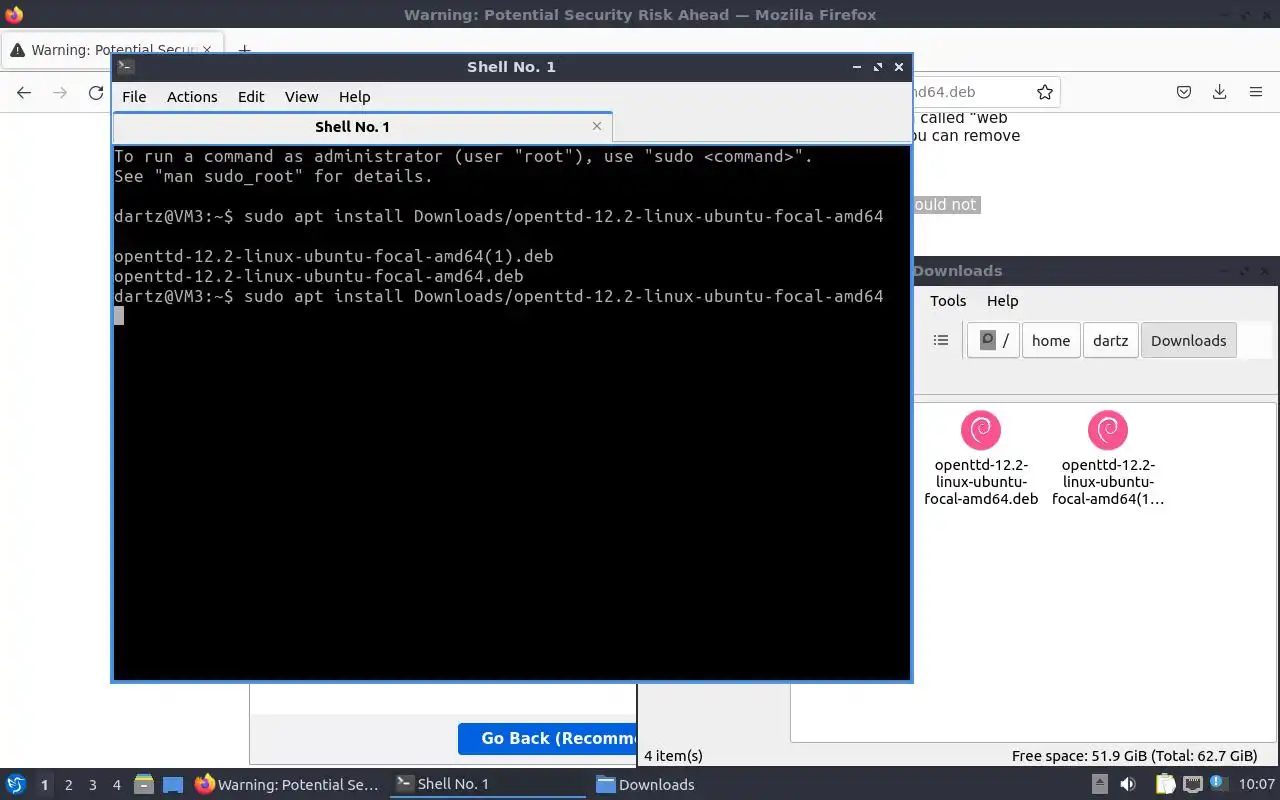This screenshot has height=800, width=1280.
Task: Switch to workspace 1
Action: coord(44,785)
